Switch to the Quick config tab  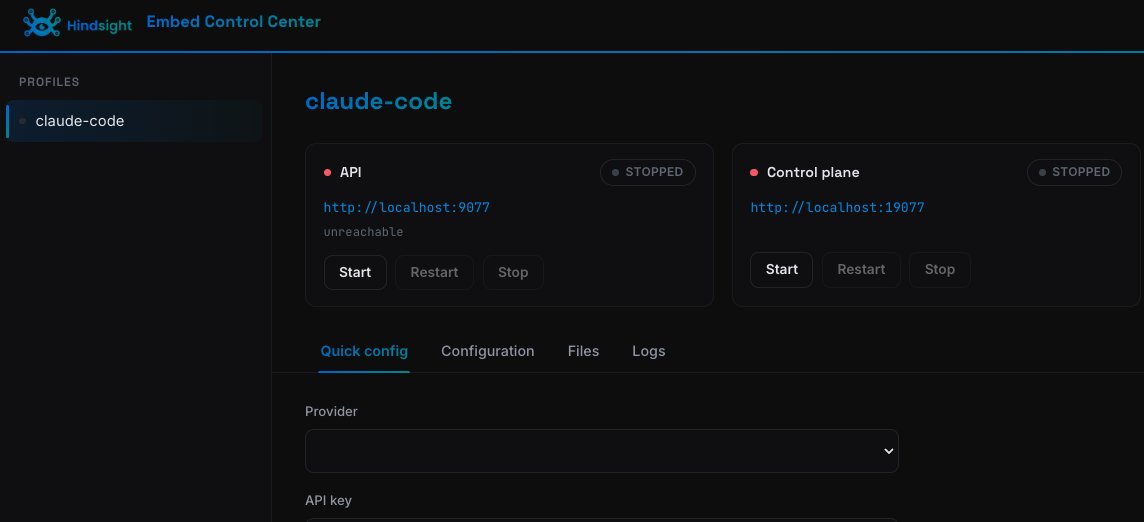point(364,351)
